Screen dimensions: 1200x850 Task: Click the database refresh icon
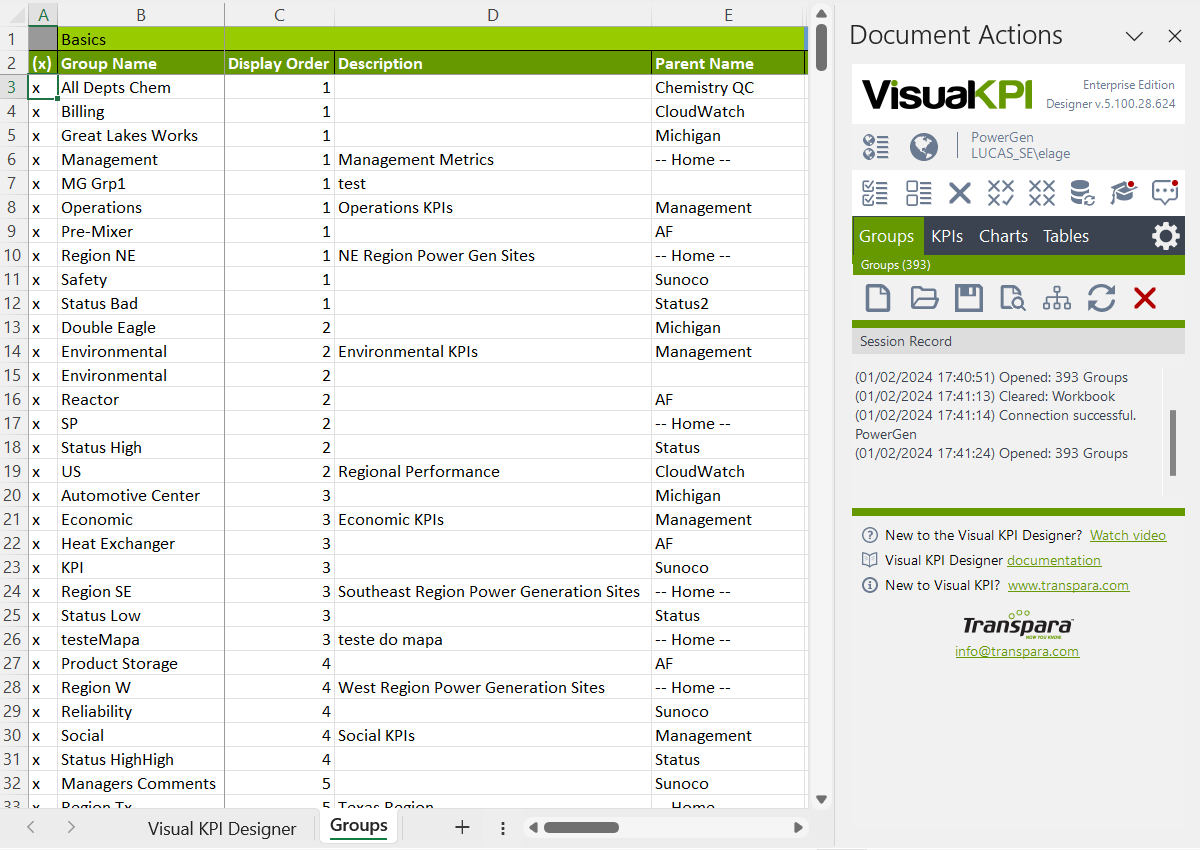(x=1081, y=193)
